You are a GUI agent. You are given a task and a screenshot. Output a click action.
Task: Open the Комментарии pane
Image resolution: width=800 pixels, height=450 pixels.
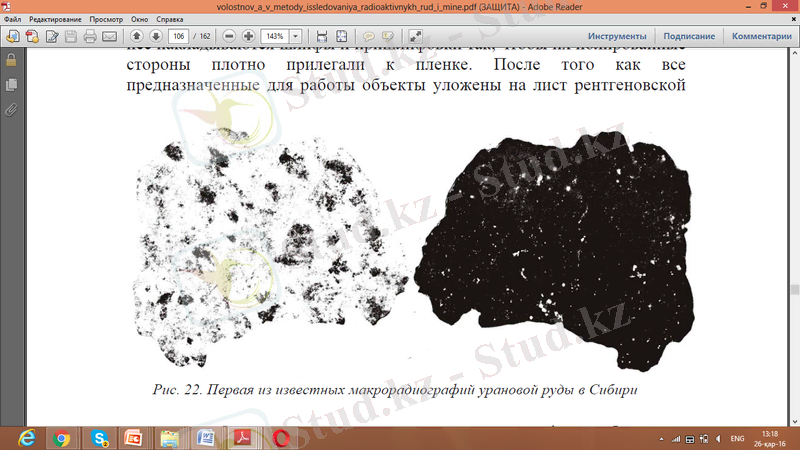point(761,36)
